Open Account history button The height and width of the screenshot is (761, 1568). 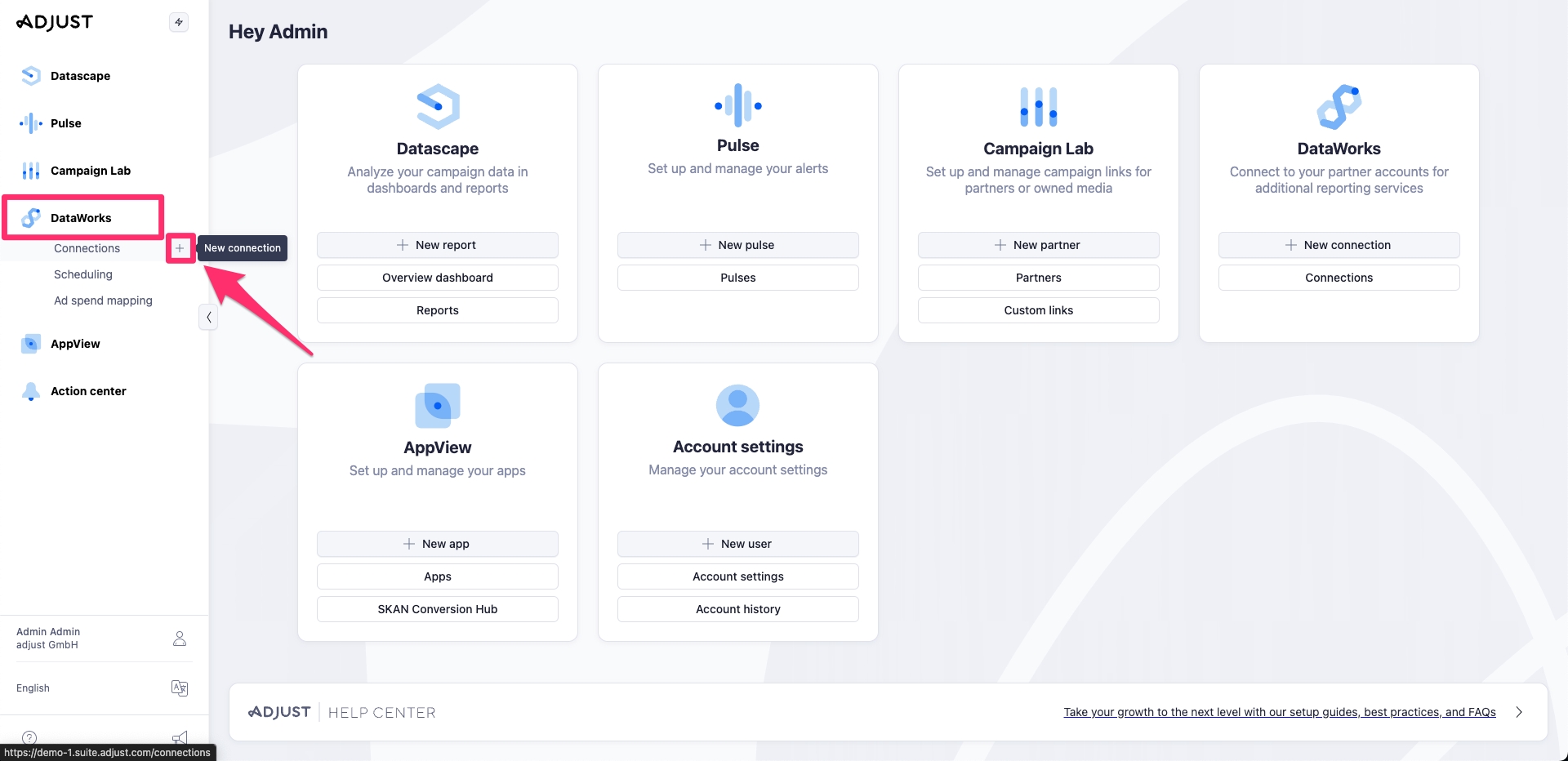click(x=737, y=609)
